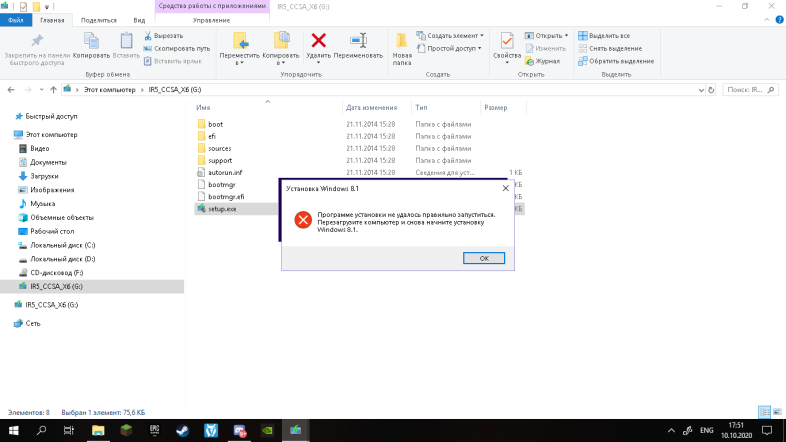Click the blue Help icon
This screenshot has width=786, height=442.
(x=779, y=20)
